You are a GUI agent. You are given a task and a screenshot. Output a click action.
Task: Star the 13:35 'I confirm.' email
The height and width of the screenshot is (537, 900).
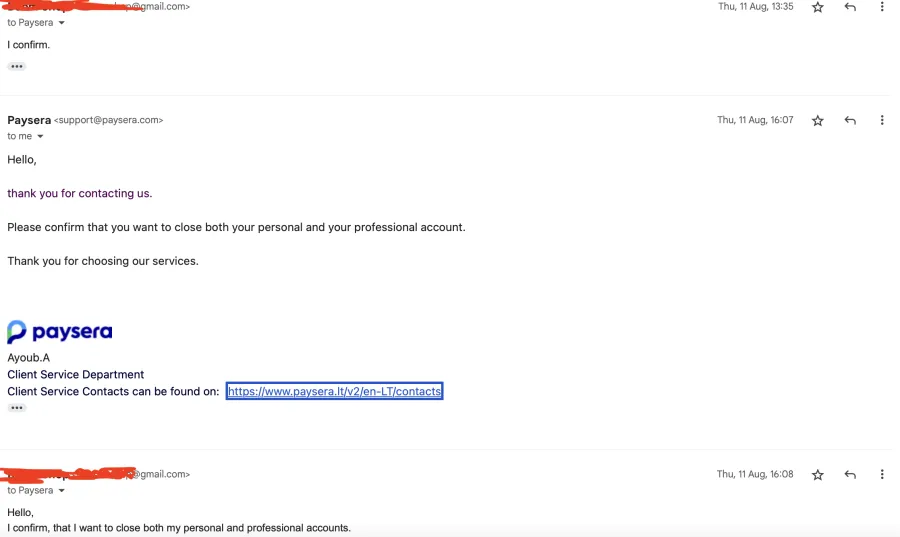[x=817, y=7]
